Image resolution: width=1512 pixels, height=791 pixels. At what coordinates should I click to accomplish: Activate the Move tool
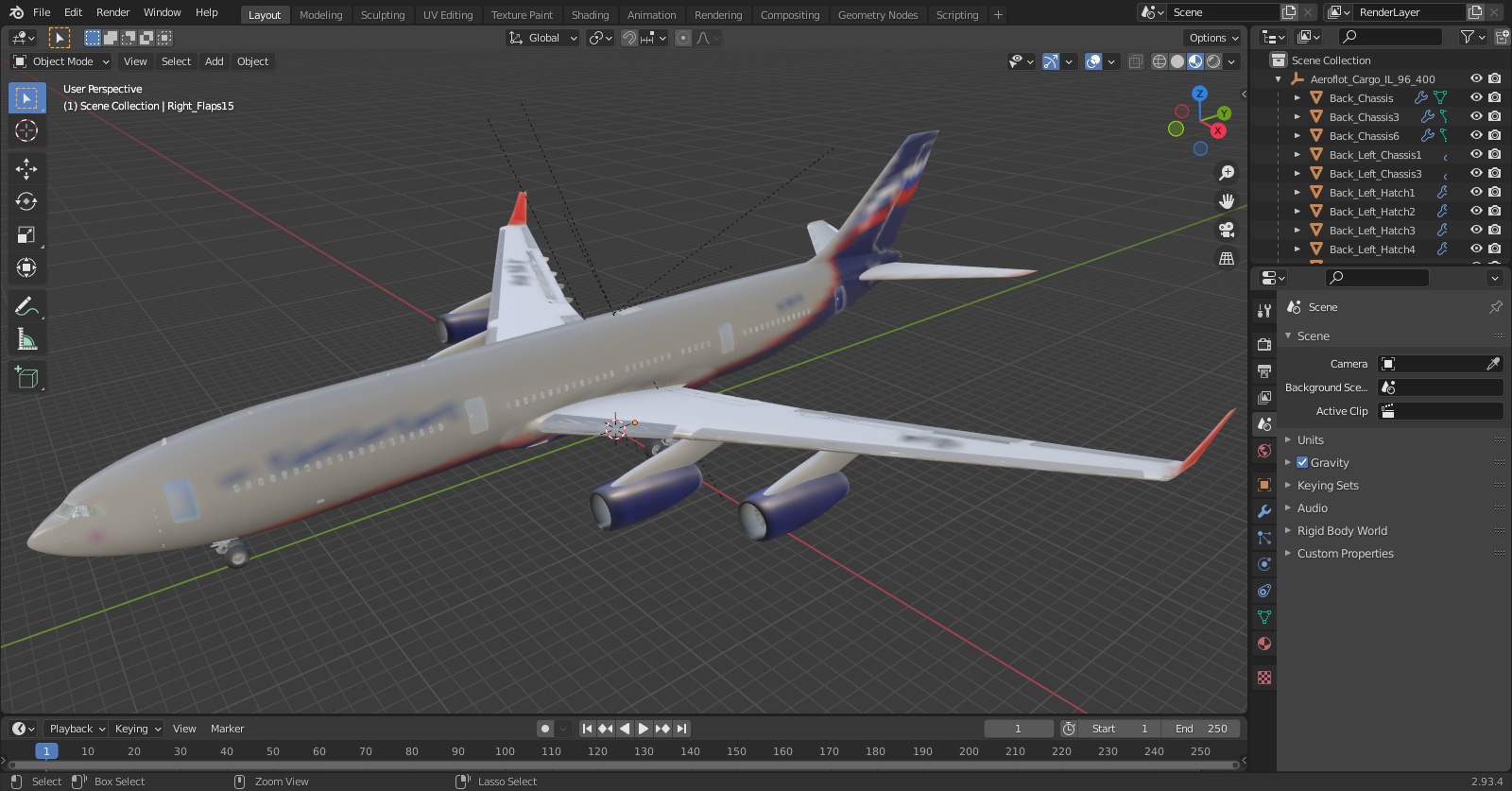pyautogui.click(x=26, y=168)
